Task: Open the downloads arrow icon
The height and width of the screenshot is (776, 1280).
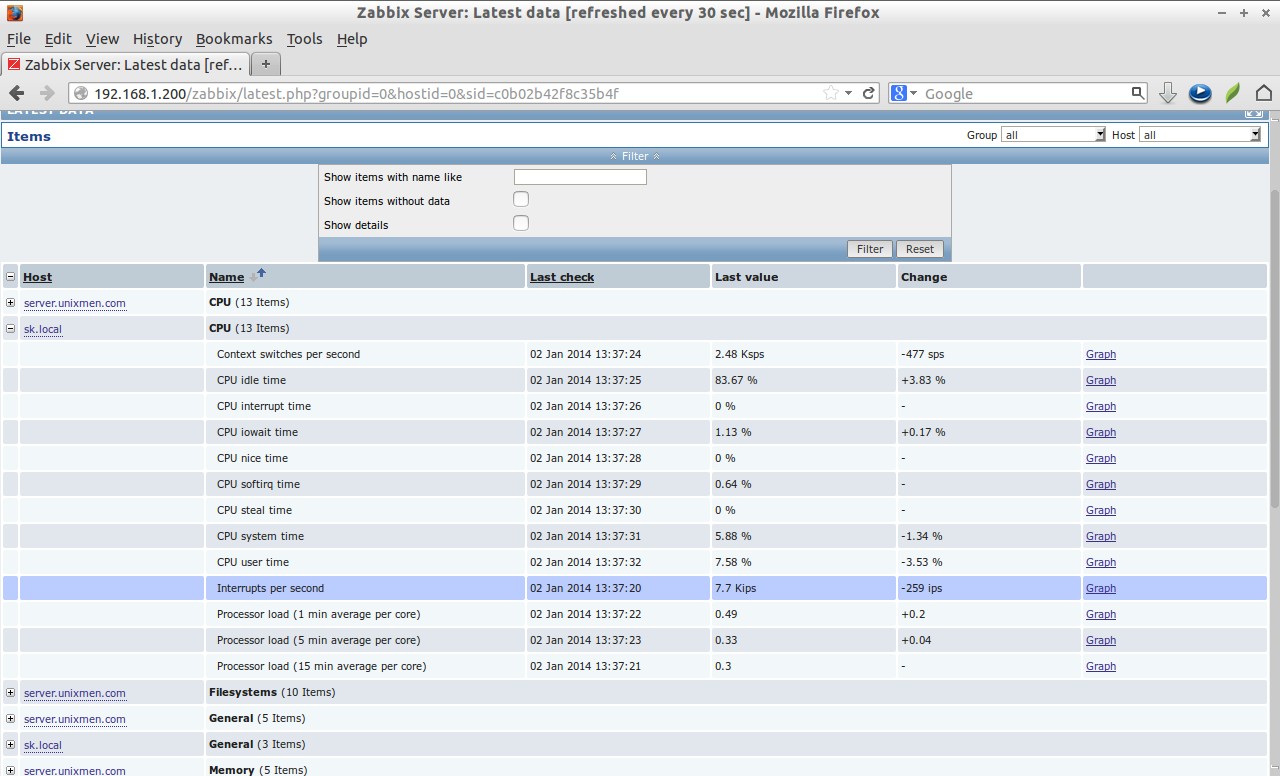Action: [1167, 93]
